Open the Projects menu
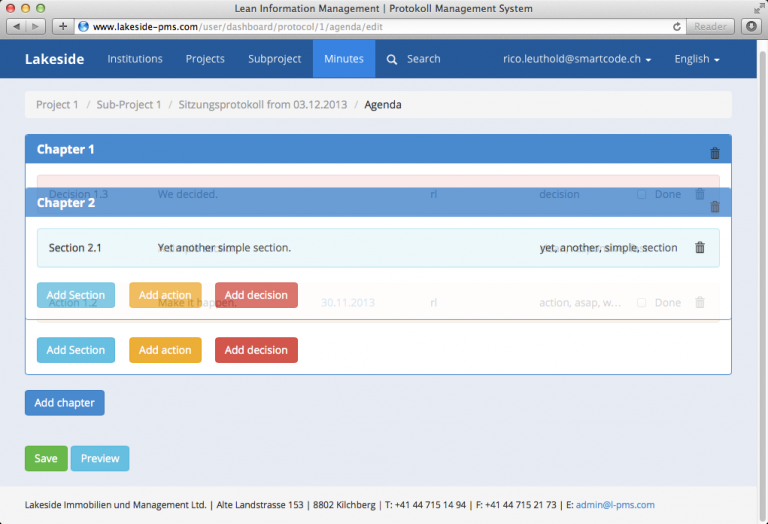Viewport: 768px width, 524px height. pyautogui.click(x=205, y=59)
